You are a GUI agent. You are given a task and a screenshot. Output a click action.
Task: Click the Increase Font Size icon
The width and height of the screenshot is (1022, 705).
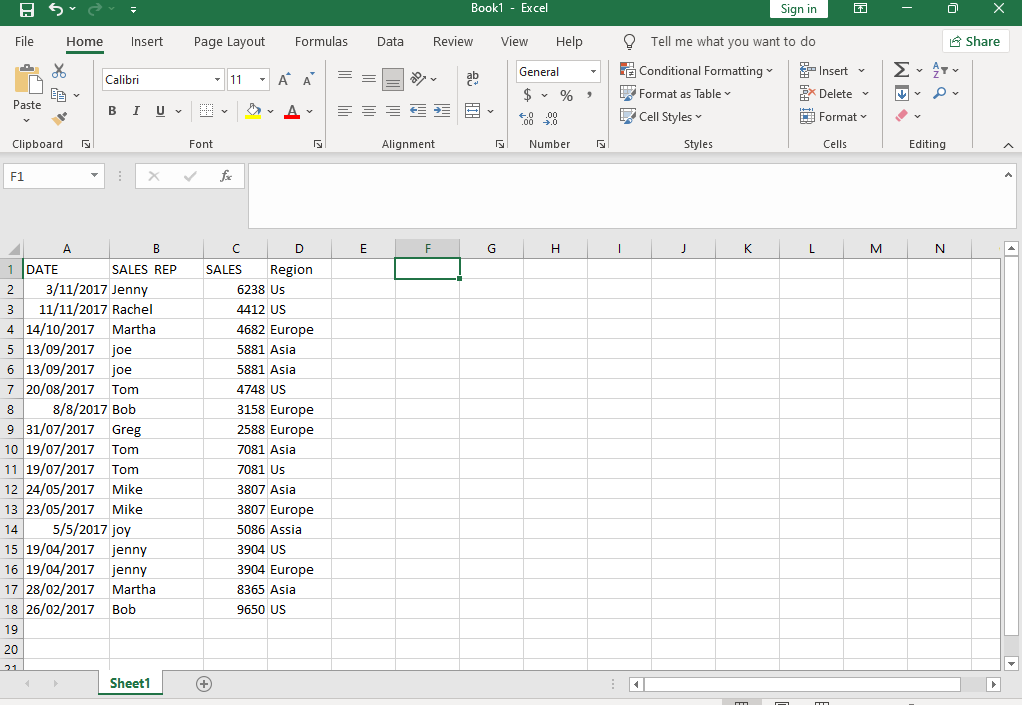(285, 80)
